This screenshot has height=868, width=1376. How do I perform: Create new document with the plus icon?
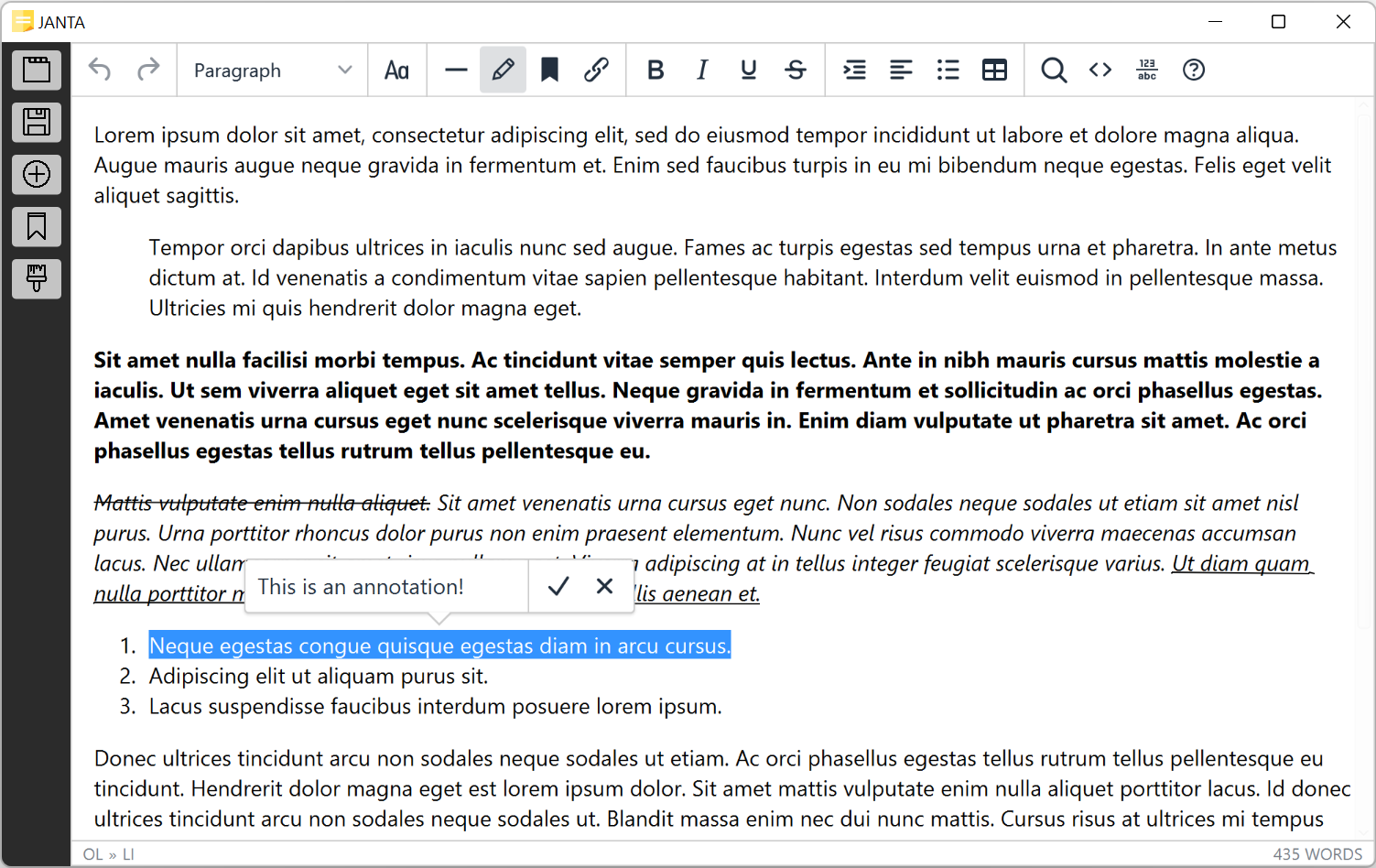[37, 174]
